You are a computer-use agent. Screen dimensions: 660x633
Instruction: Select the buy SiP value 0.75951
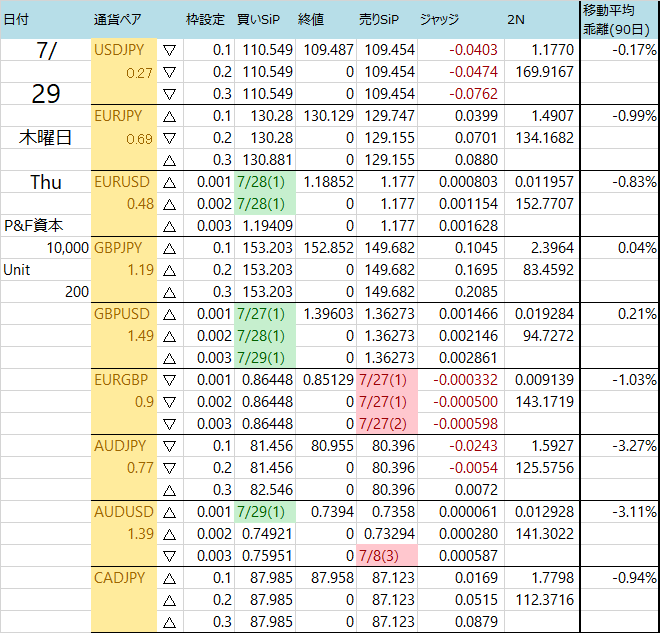tap(267, 556)
